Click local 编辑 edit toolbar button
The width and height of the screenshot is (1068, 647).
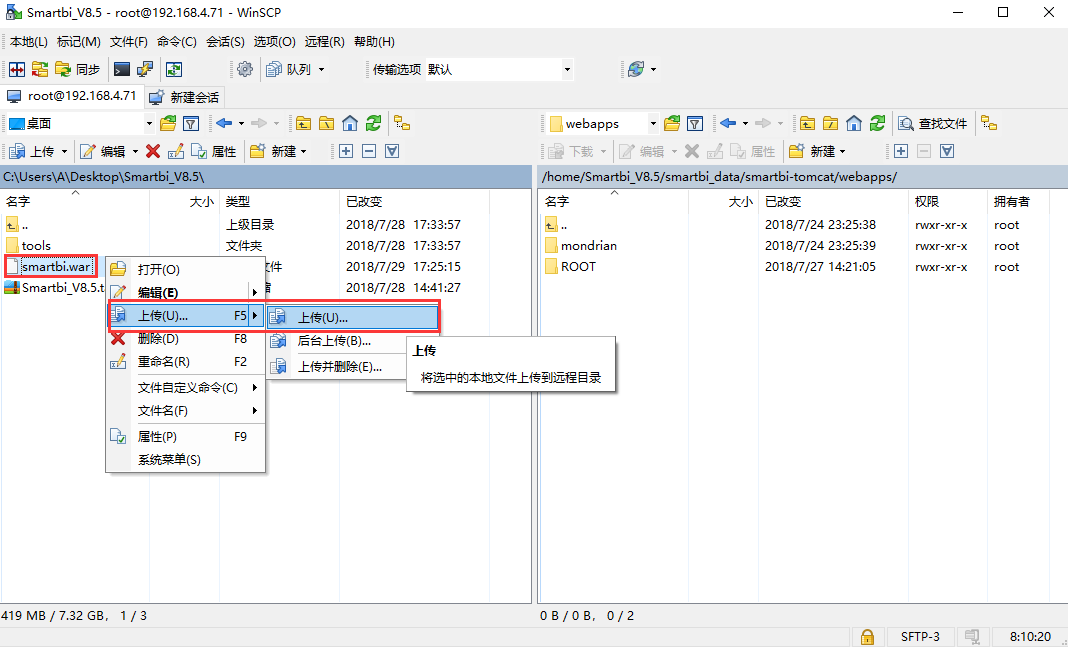click(104, 151)
